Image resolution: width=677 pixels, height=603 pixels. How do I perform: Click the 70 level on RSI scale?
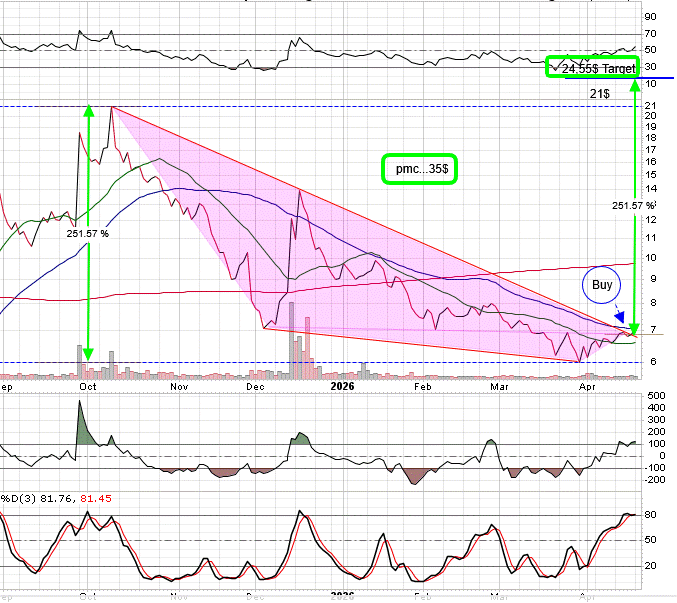pos(650,34)
